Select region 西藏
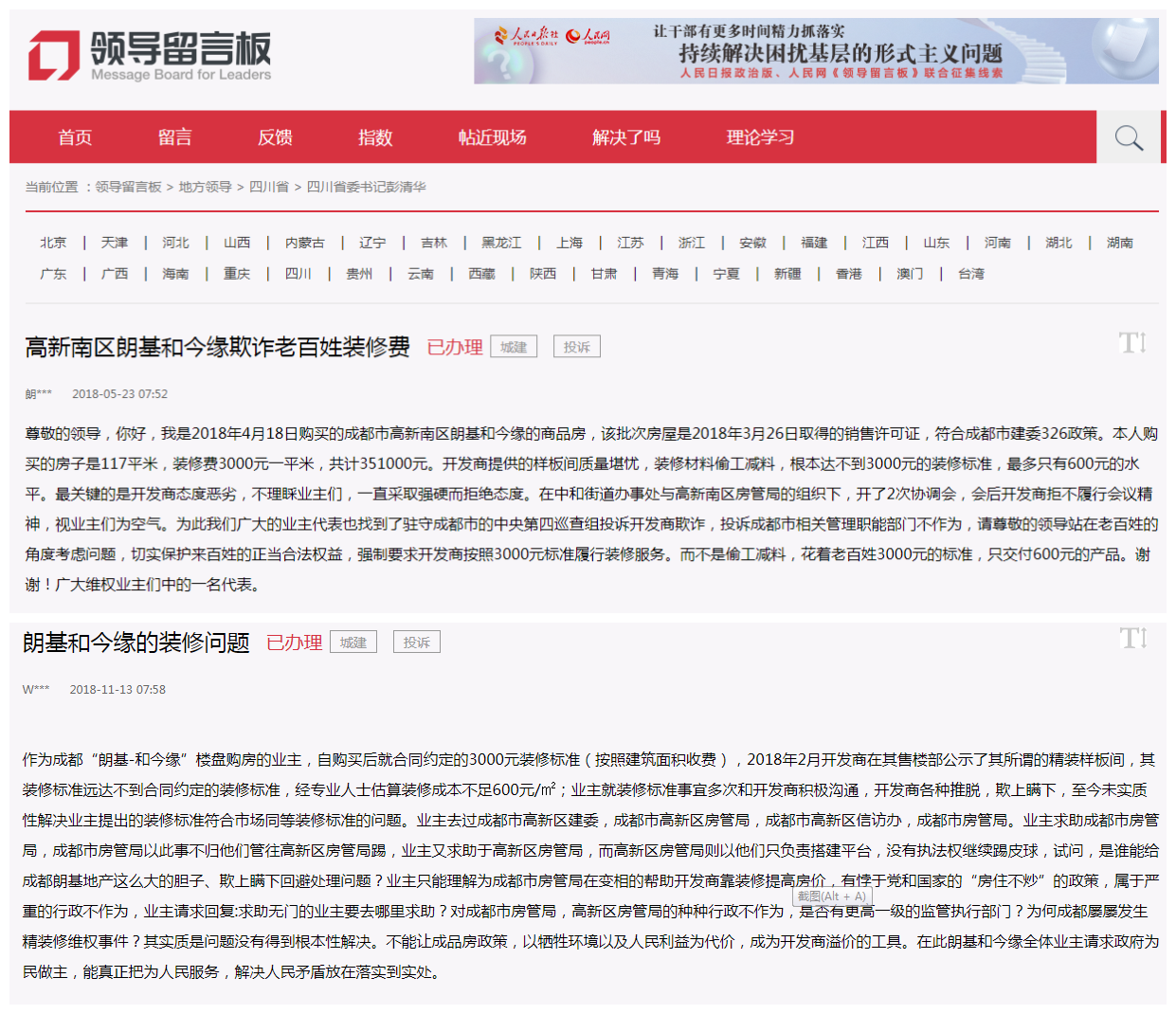 pyautogui.click(x=481, y=274)
